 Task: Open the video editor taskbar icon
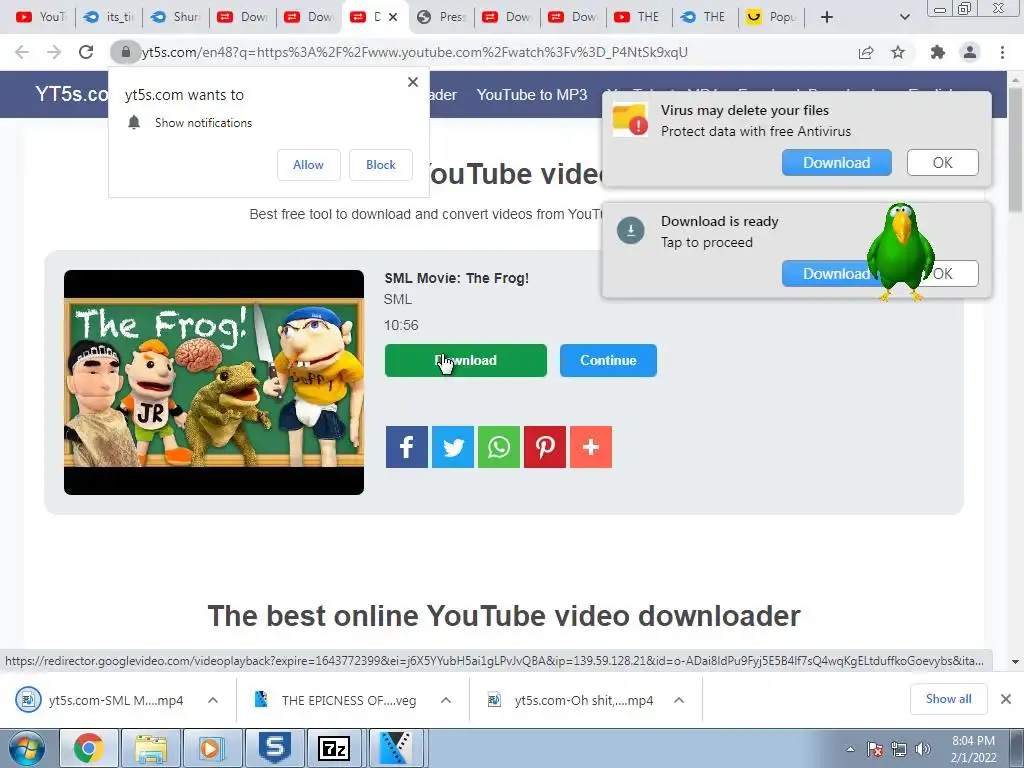point(396,748)
